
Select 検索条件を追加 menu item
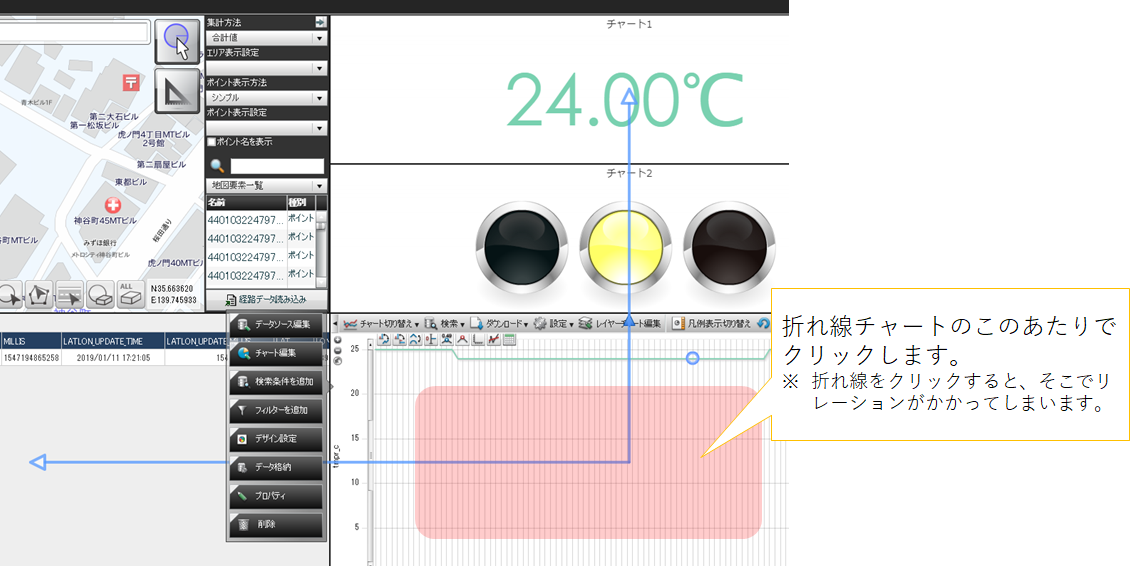coord(275,381)
